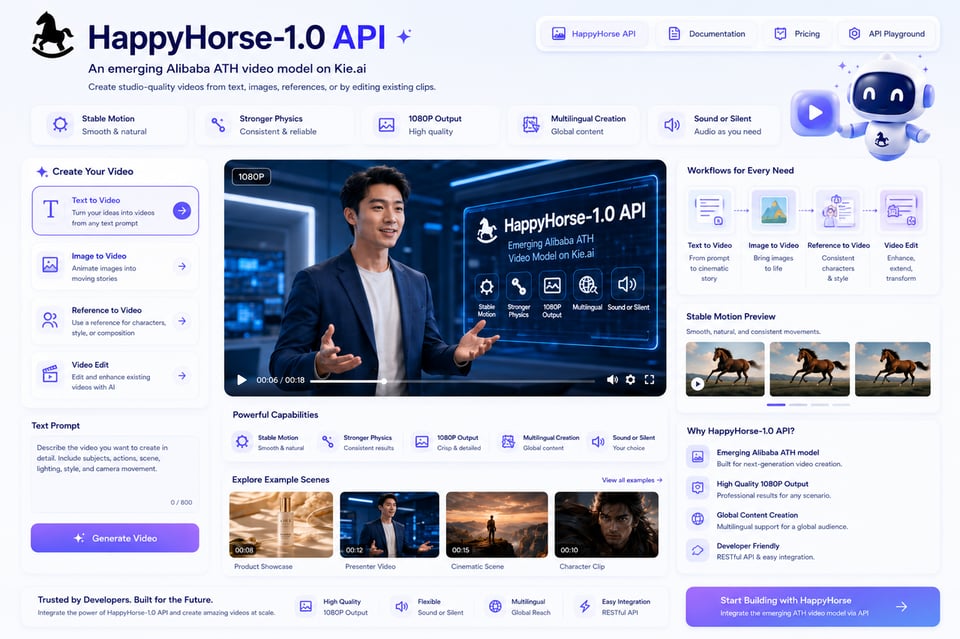The width and height of the screenshot is (960, 639).
Task: Click the arrow next to Video Edit
Action: point(182,375)
